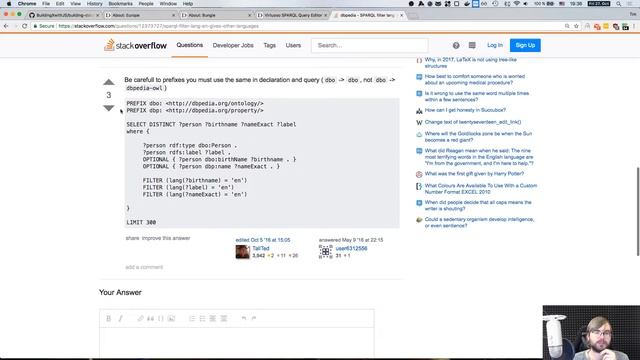
Task: Click the share link under the answer
Action: point(132,238)
